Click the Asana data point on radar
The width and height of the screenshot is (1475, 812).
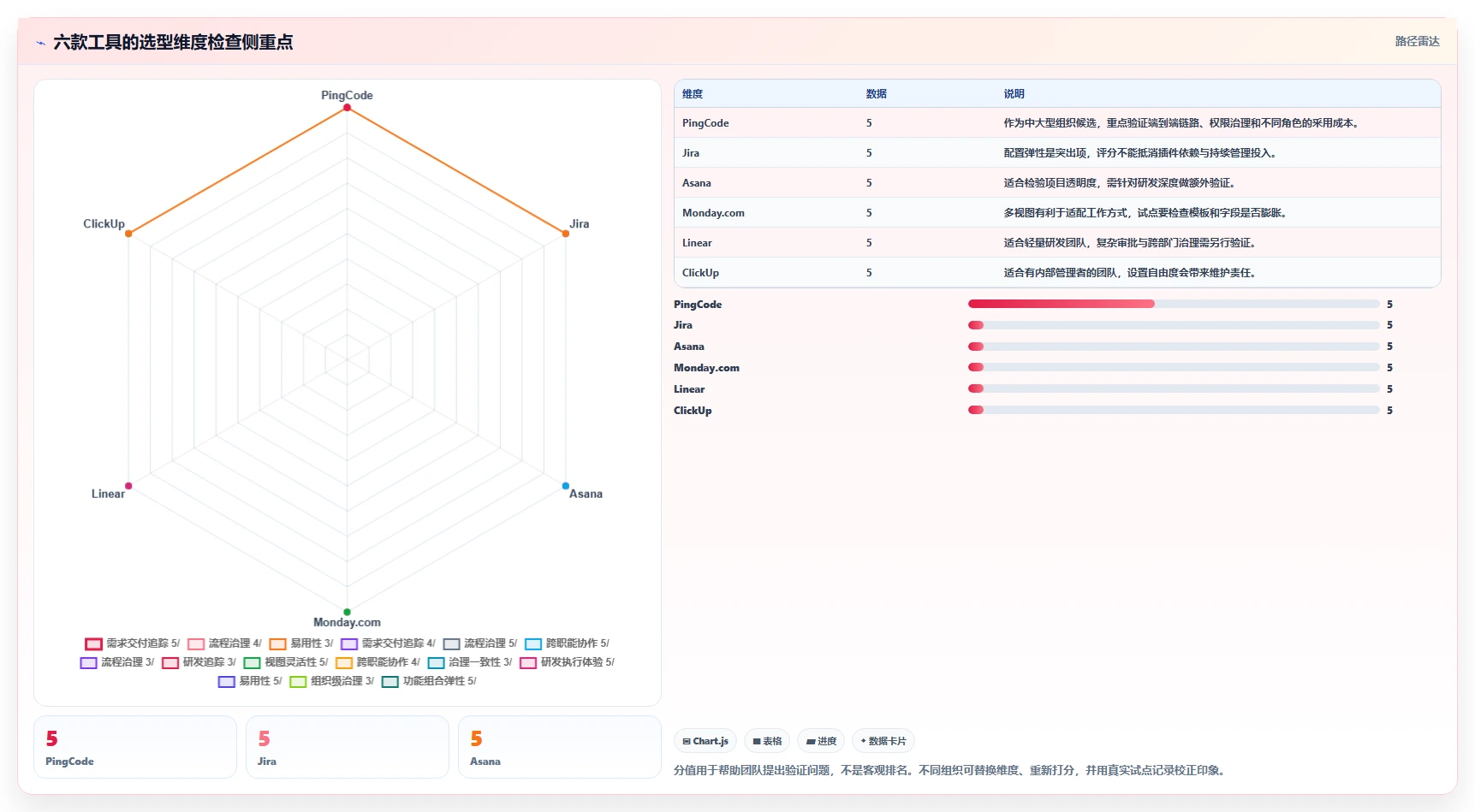tap(566, 486)
